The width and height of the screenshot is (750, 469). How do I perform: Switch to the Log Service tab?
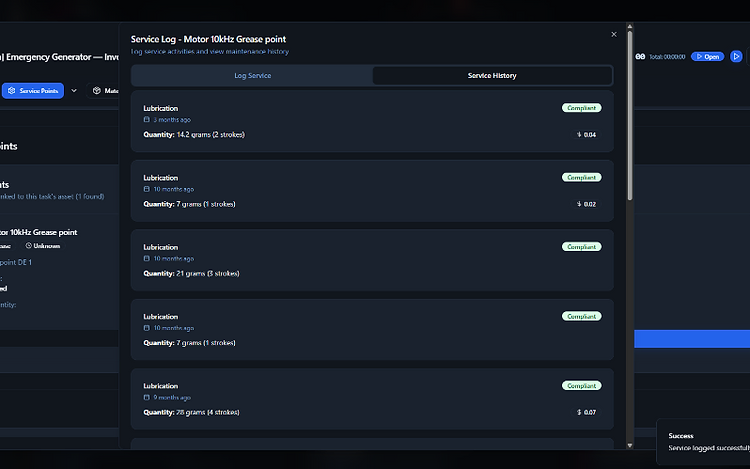coord(253,76)
